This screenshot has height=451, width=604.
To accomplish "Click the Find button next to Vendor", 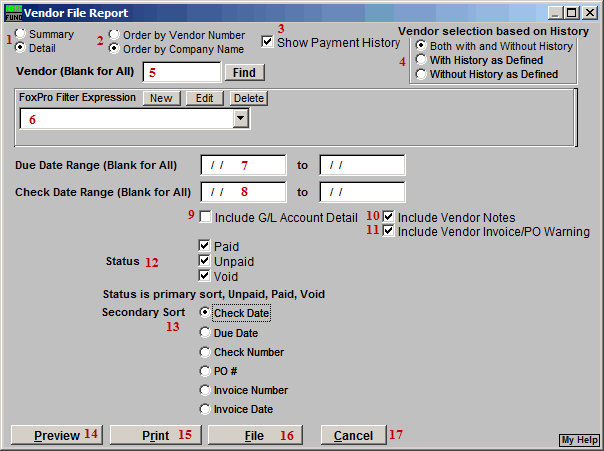I will [242, 73].
